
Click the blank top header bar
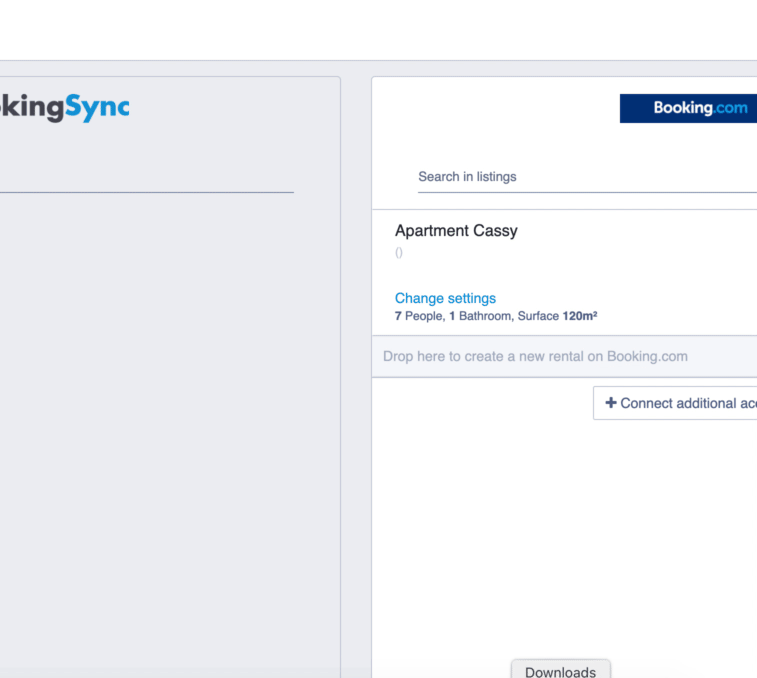pos(378,30)
